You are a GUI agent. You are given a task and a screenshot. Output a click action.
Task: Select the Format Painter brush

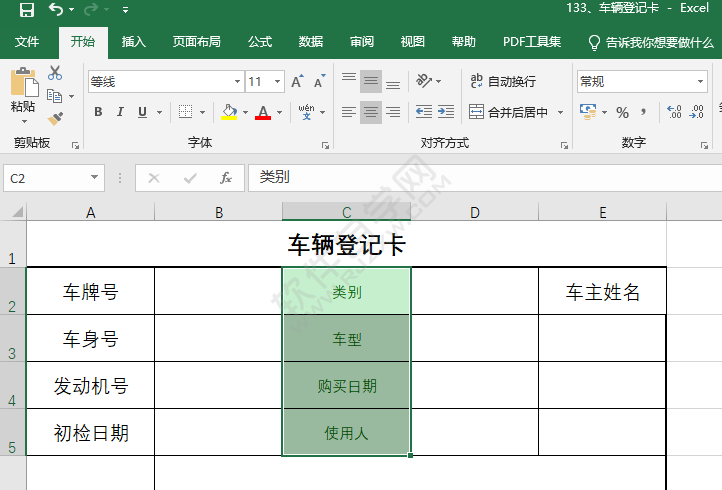55,118
